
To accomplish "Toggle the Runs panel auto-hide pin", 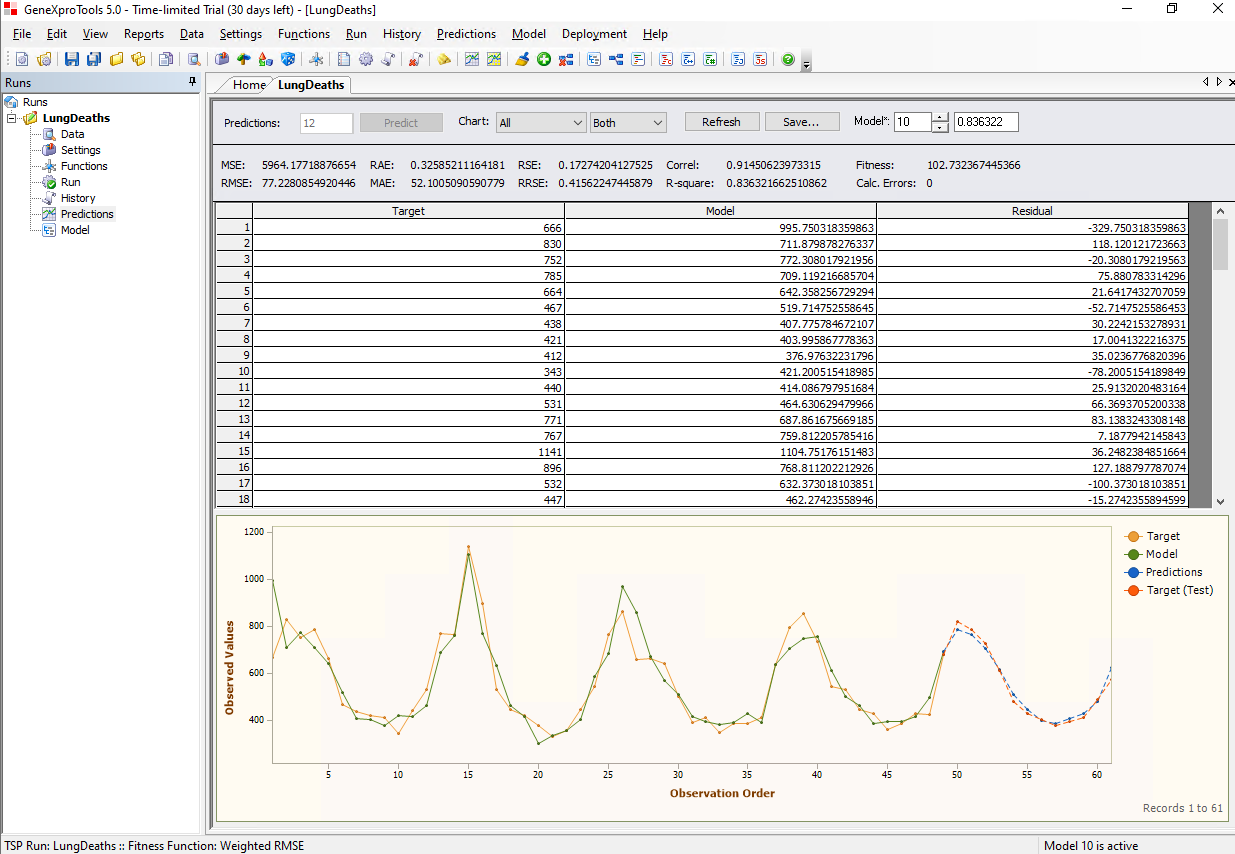I will point(193,83).
